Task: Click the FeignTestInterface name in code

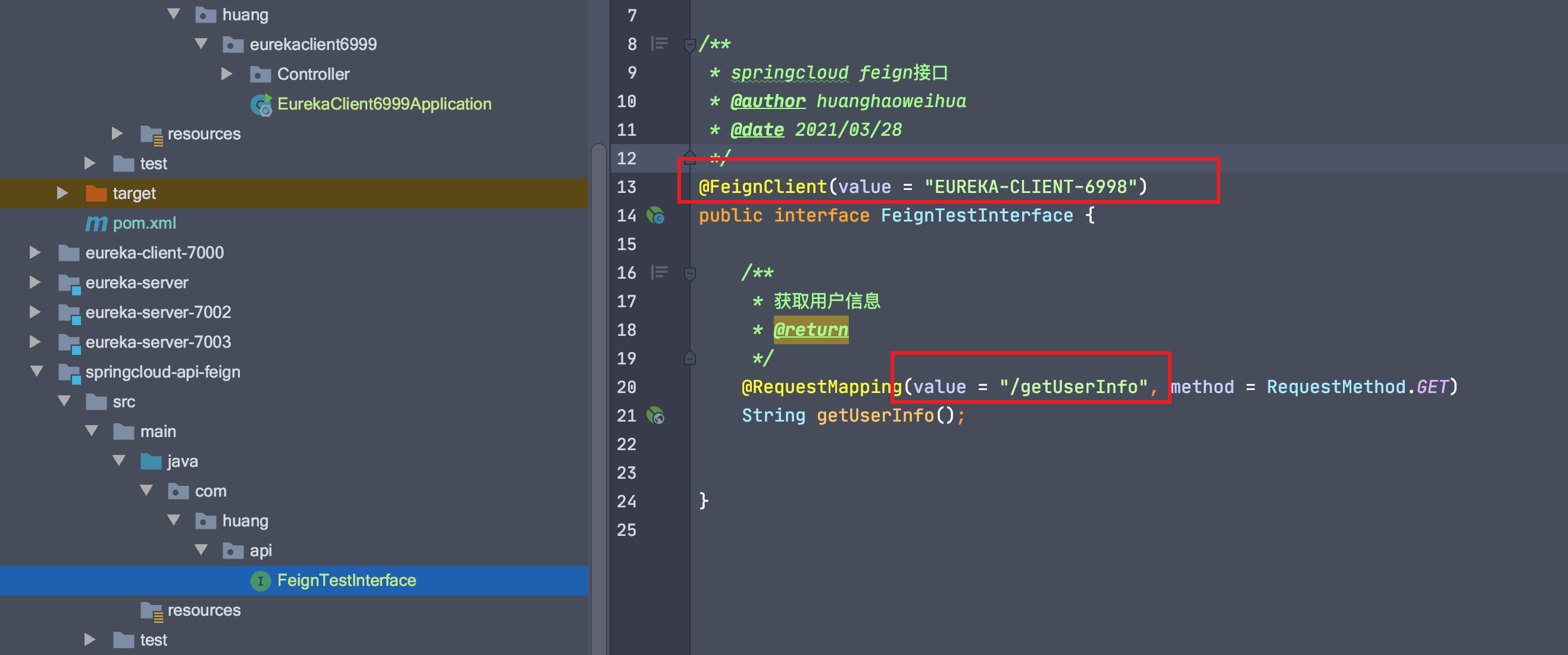Action: tap(977, 216)
